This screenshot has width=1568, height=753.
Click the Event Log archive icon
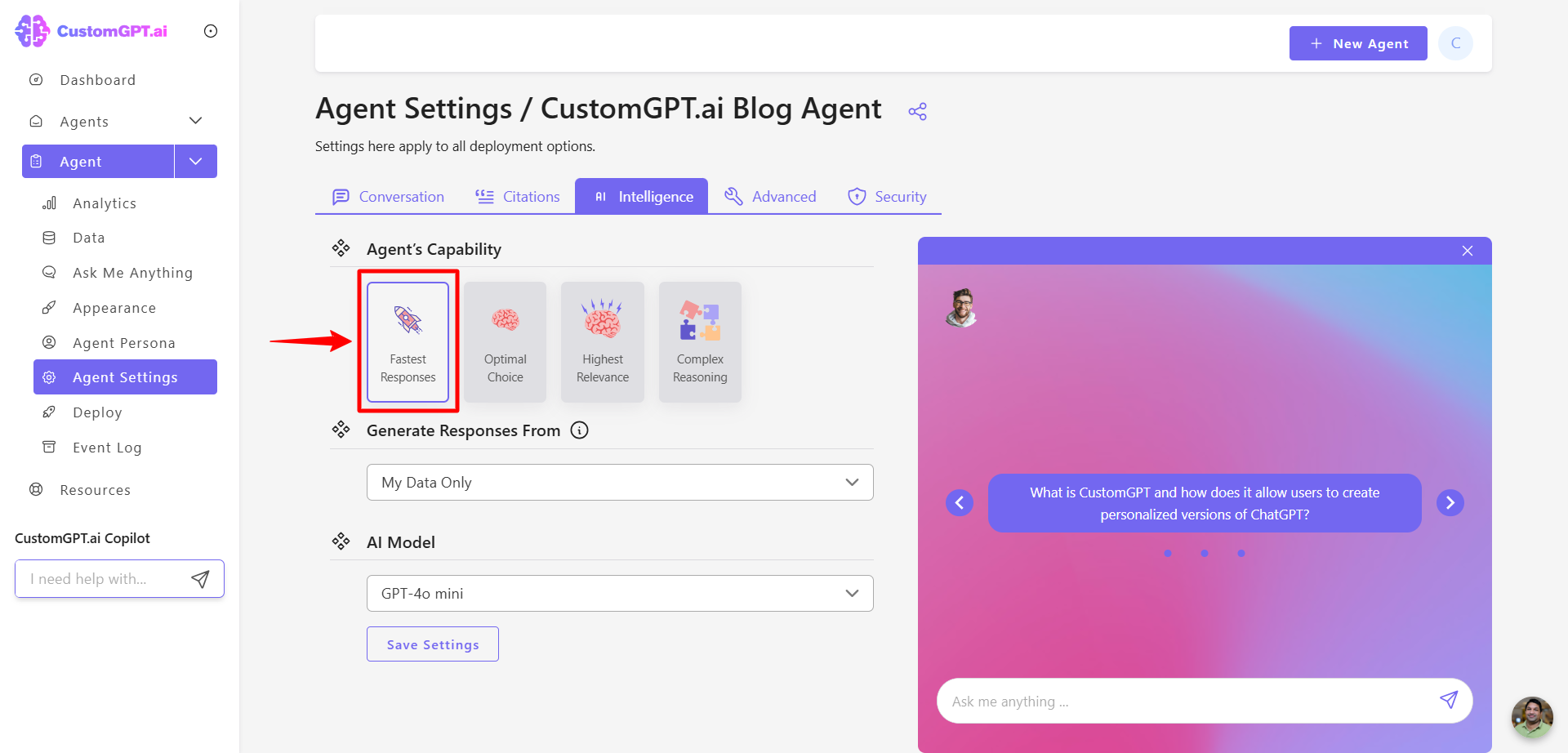tap(49, 448)
